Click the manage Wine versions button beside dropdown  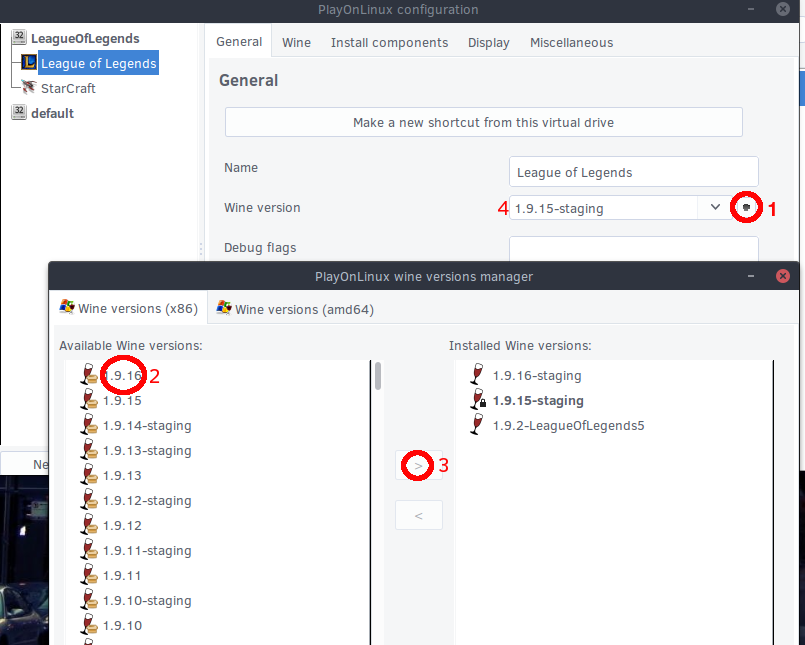point(746,207)
